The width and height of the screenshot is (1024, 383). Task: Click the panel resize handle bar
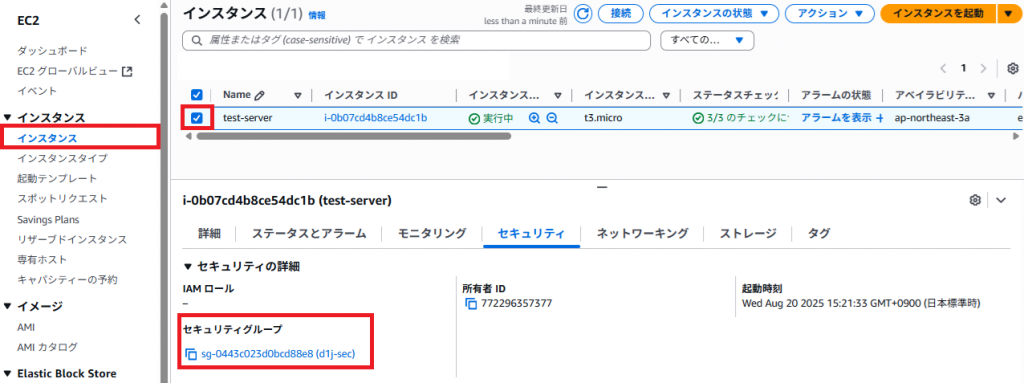pos(602,188)
